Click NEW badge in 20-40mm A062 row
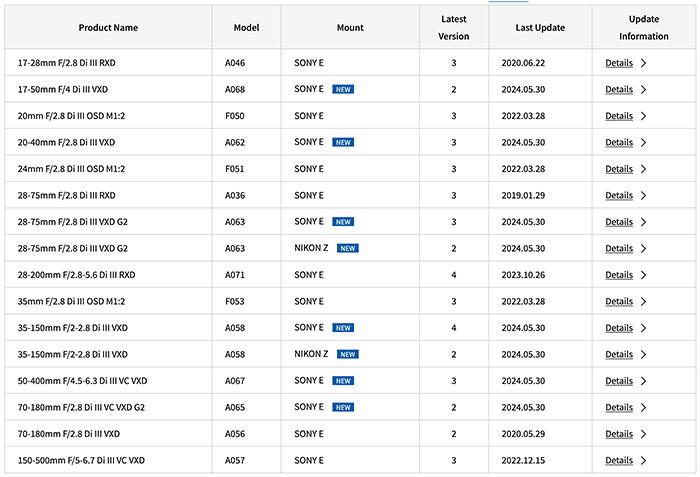Screen dimensions: 700x477 (x=343, y=142)
